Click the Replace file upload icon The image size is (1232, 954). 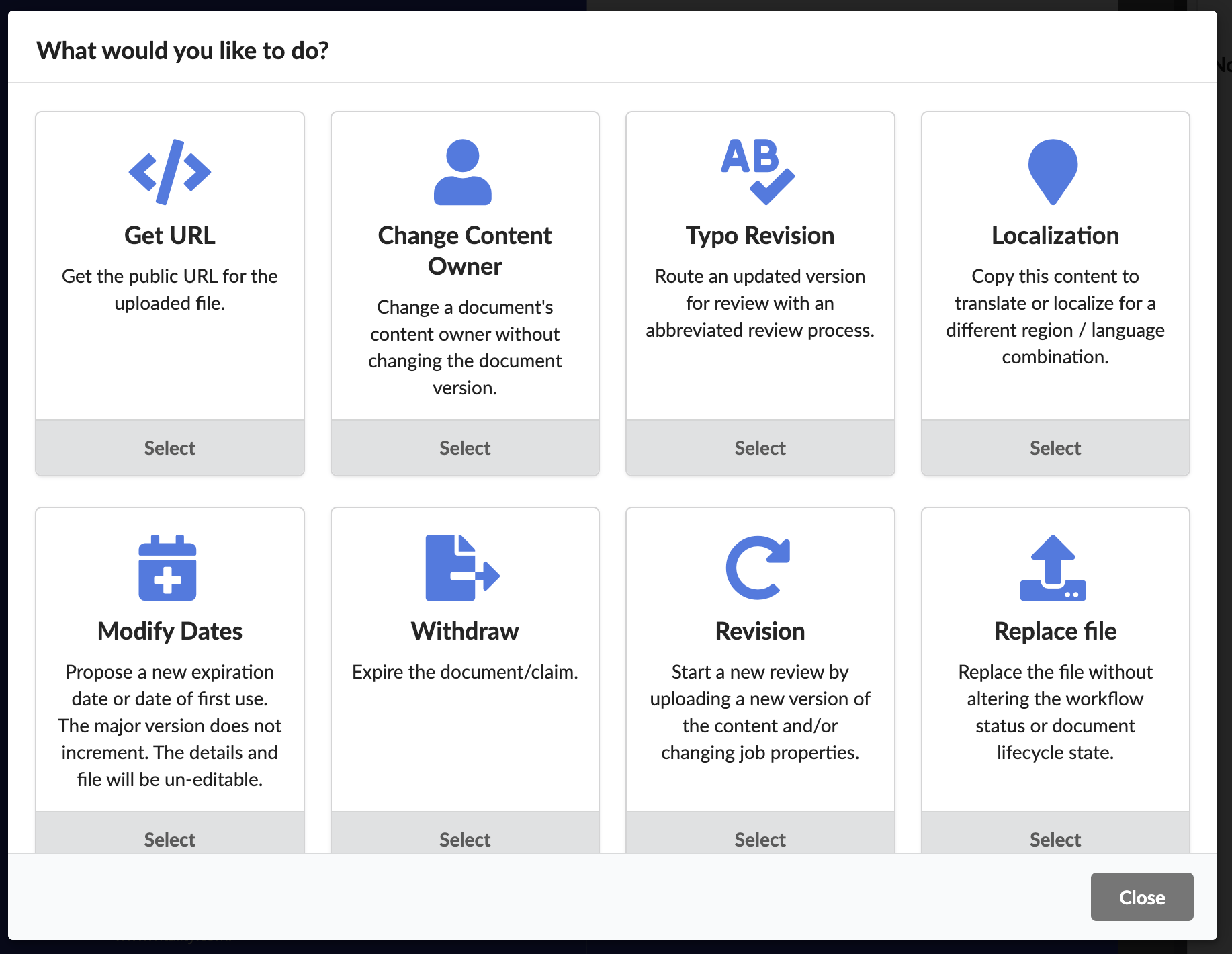(x=1053, y=568)
